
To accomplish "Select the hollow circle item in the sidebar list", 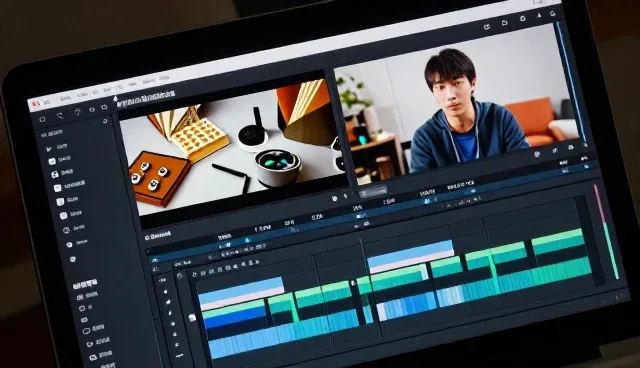I will pyautogui.click(x=67, y=231).
